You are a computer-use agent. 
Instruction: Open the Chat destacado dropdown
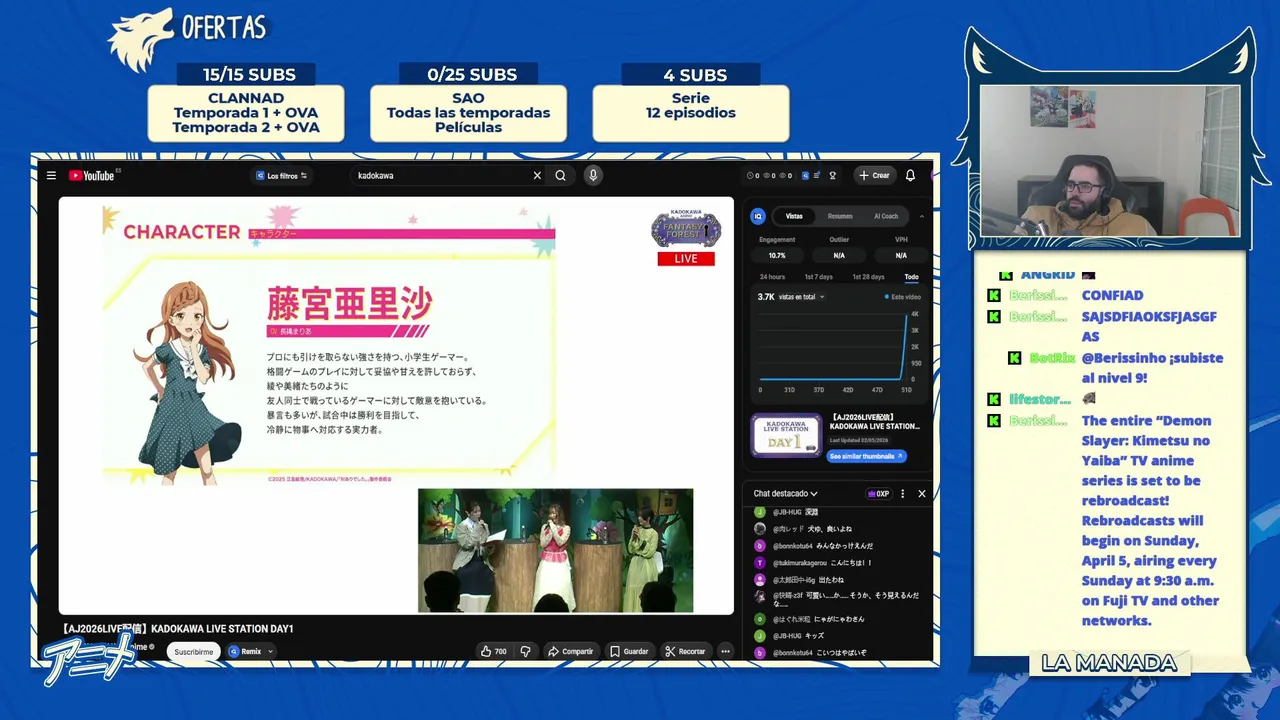pyautogui.click(x=785, y=493)
